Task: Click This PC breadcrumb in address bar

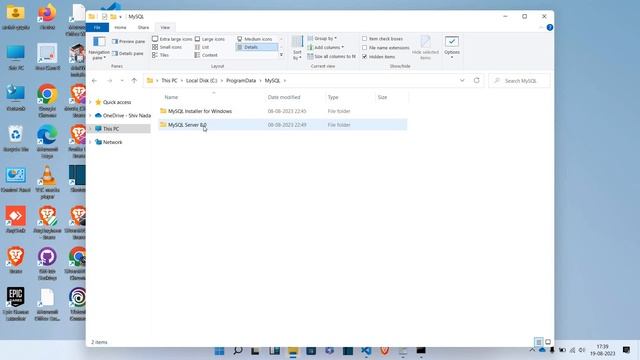Action: (169, 81)
